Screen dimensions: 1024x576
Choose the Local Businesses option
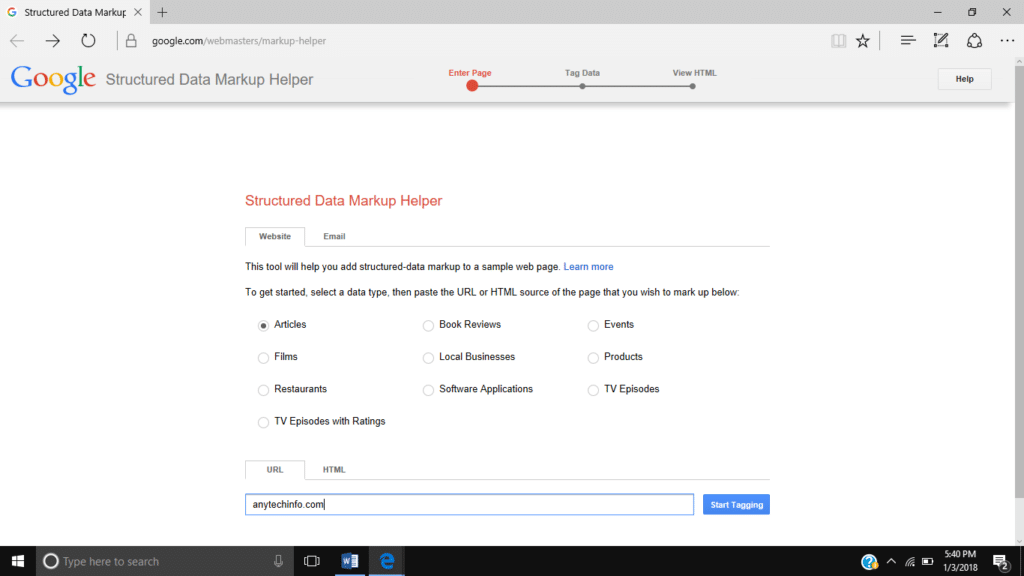coord(428,357)
